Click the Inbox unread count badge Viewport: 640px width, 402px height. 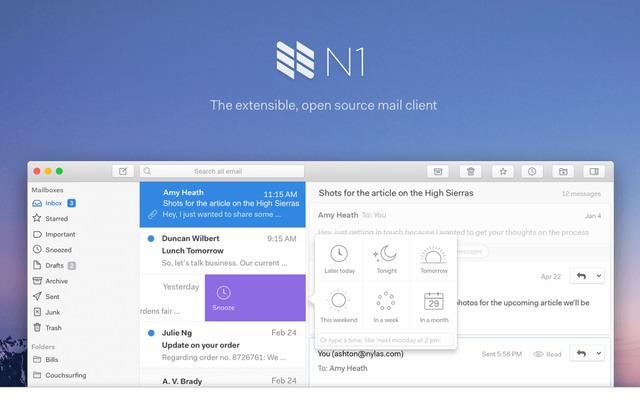point(71,203)
